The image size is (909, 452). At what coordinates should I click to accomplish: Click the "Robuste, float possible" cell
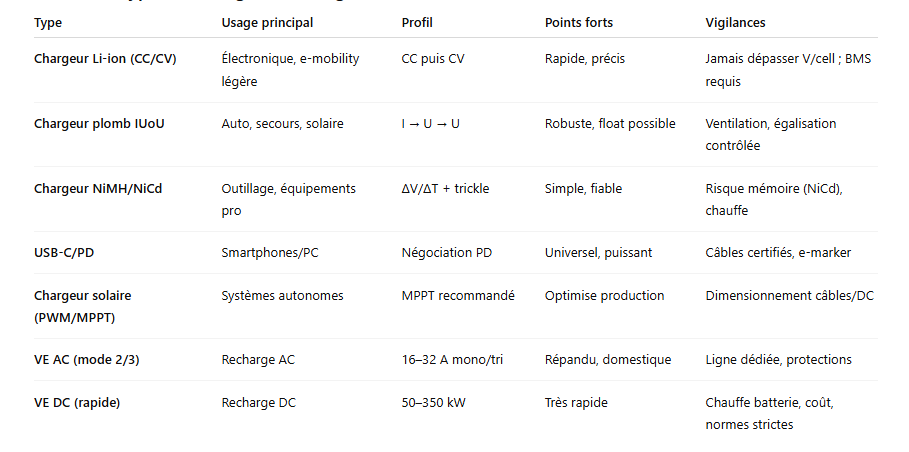(610, 124)
